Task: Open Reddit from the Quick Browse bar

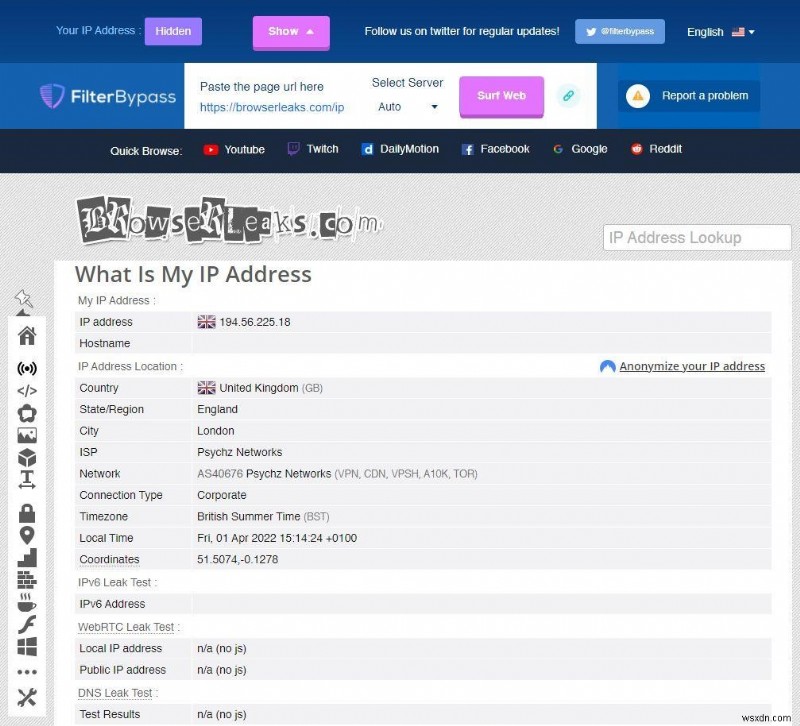Action: coord(655,149)
